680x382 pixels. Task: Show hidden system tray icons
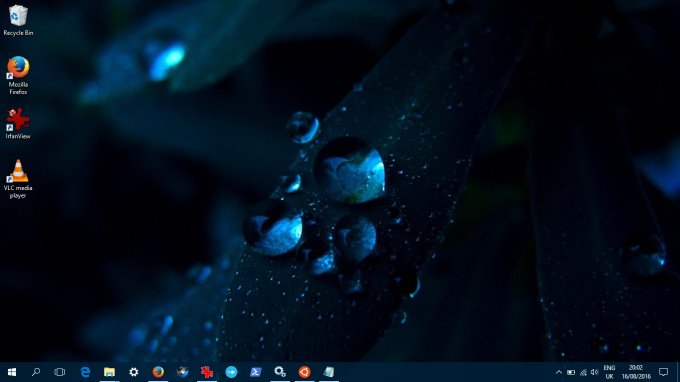559,372
